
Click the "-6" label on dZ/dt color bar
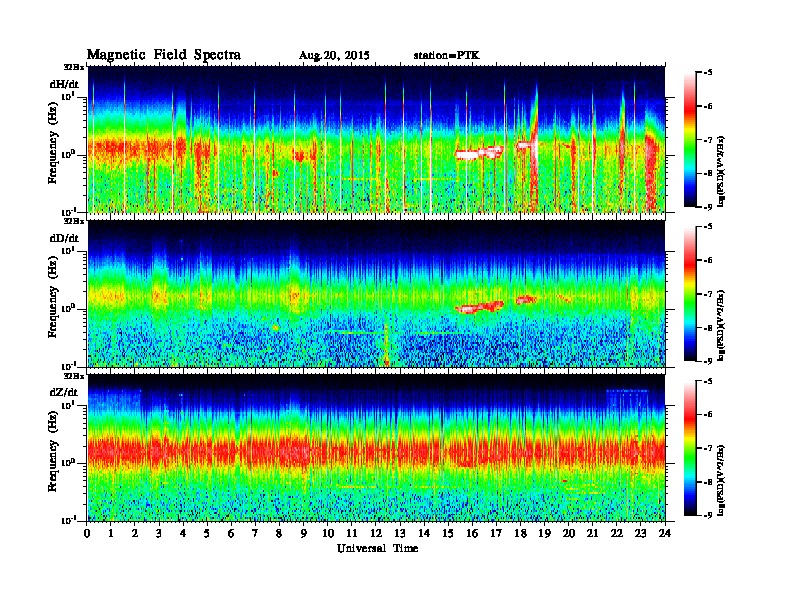708,415
